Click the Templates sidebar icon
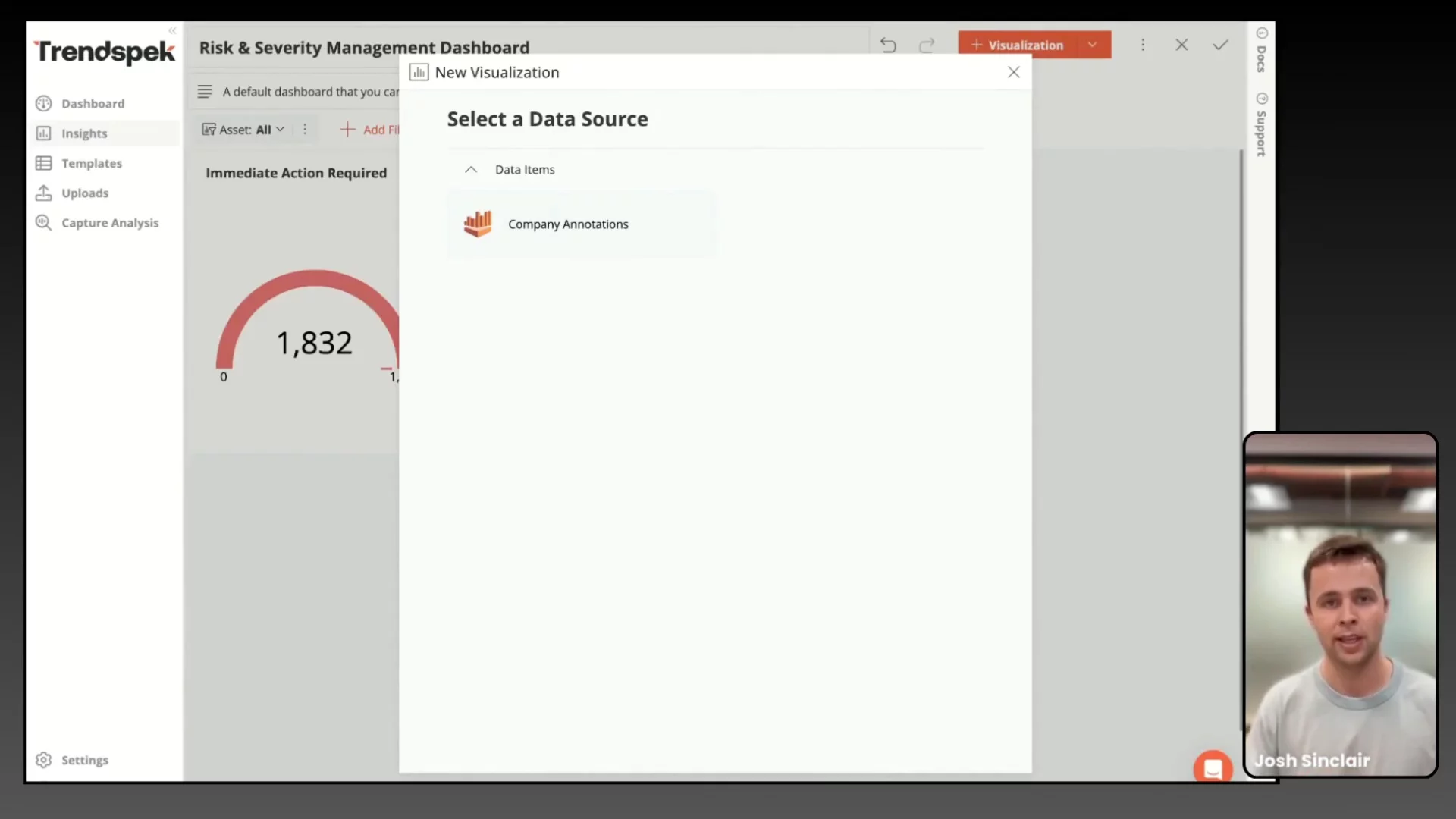 44,163
